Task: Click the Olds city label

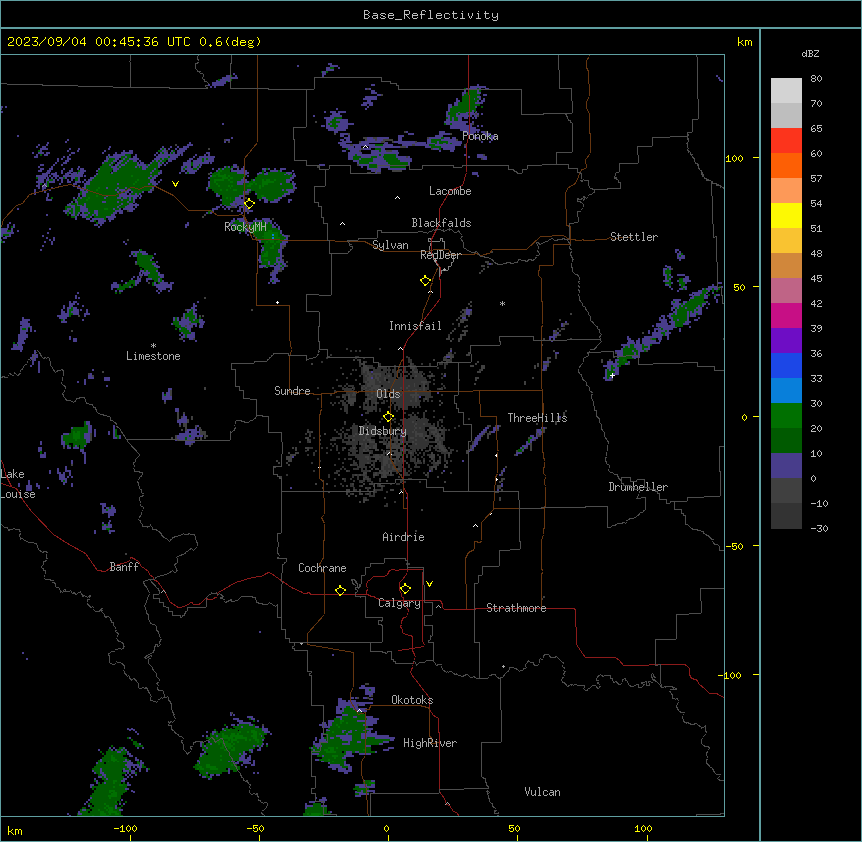Action: [x=388, y=394]
